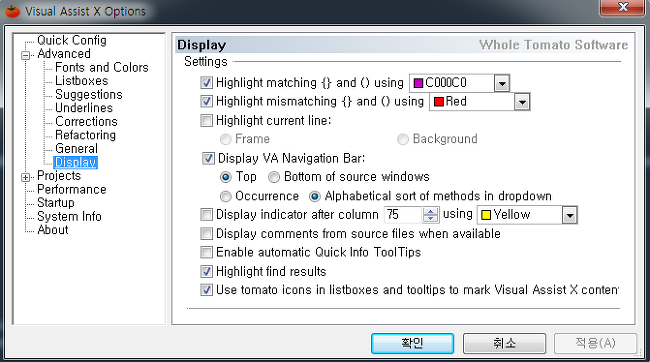650x362 pixels.
Task: Close the Visual Assist X Options dialog
Action: tap(623, 7)
